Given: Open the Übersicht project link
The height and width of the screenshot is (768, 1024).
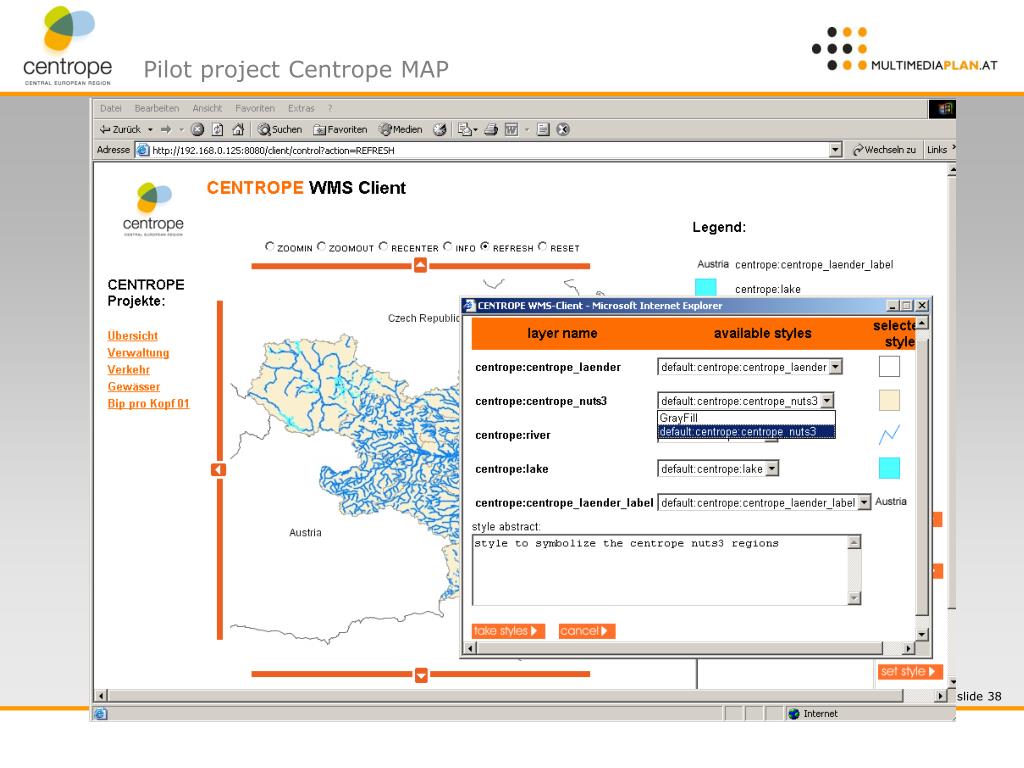Looking at the screenshot, I should [133, 336].
